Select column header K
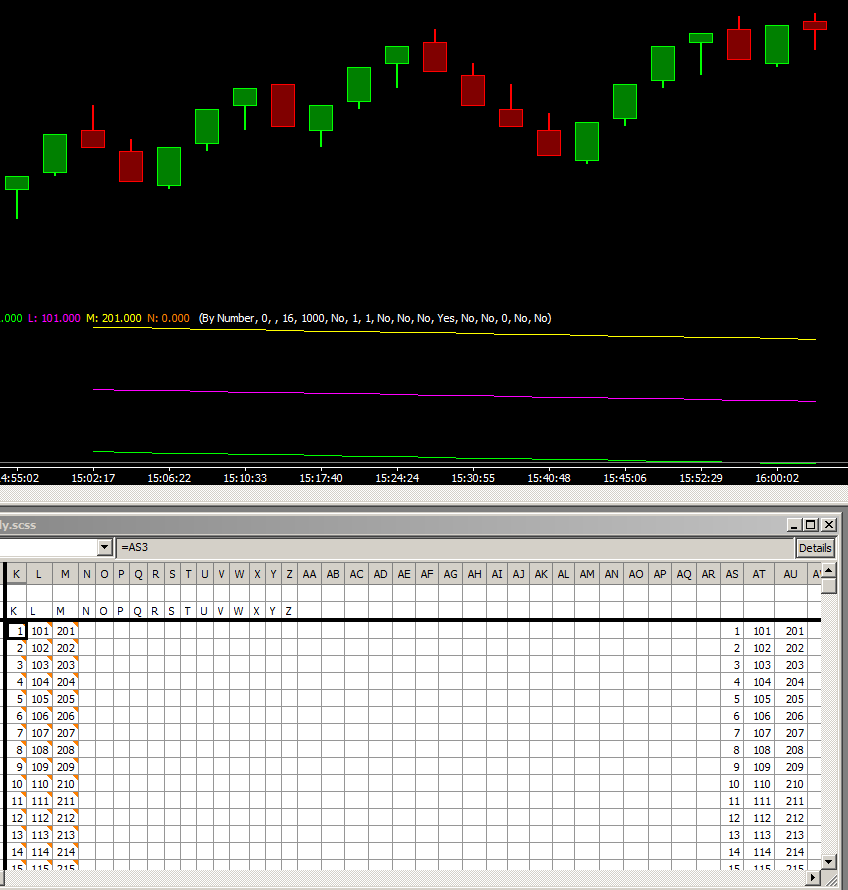Image resolution: width=848 pixels, height=890 pixels. pos(16,574)
